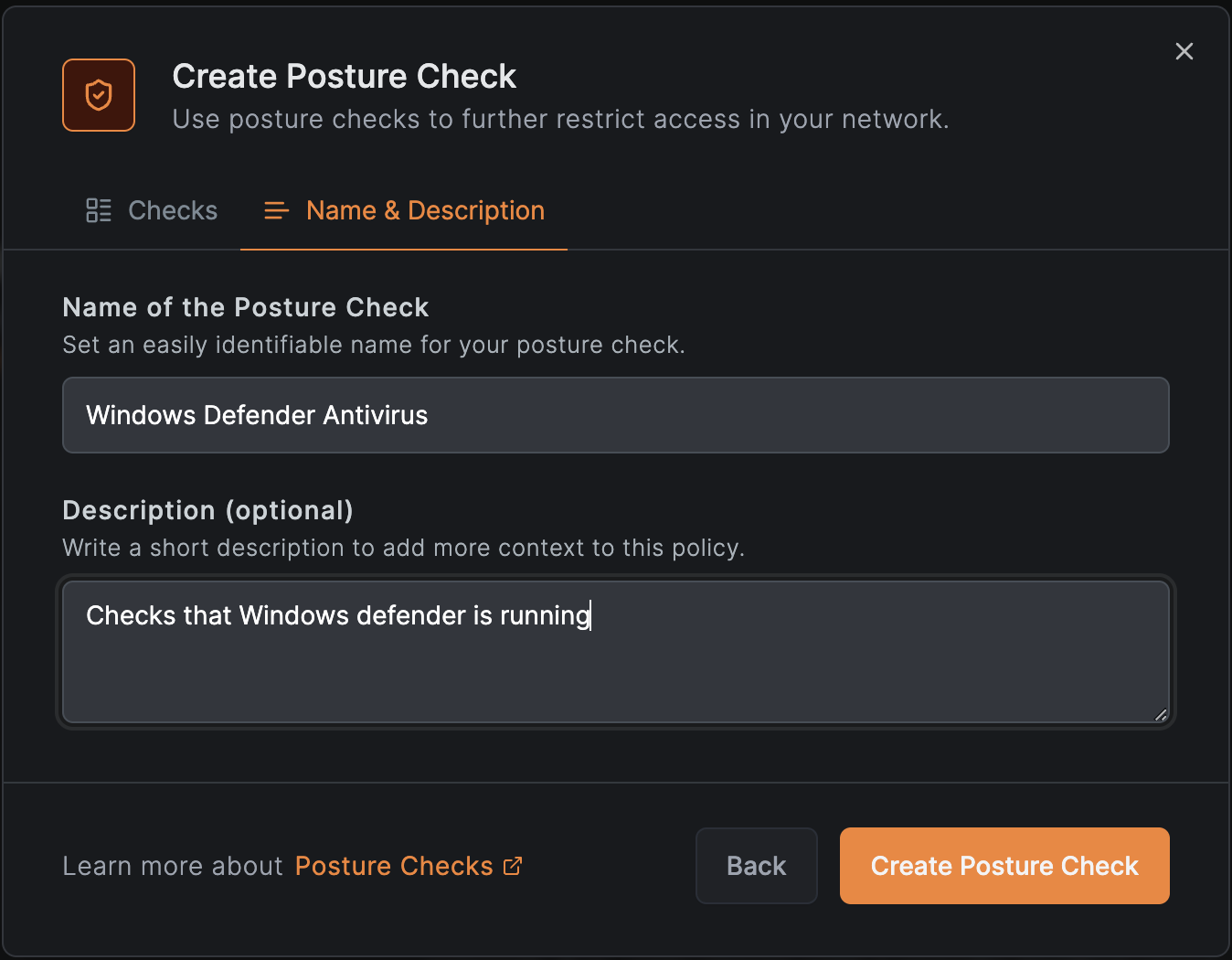This screenshot has height=960, width=1232.
Task: Switch to the Checks tab
Action: [x=152, y=210]
